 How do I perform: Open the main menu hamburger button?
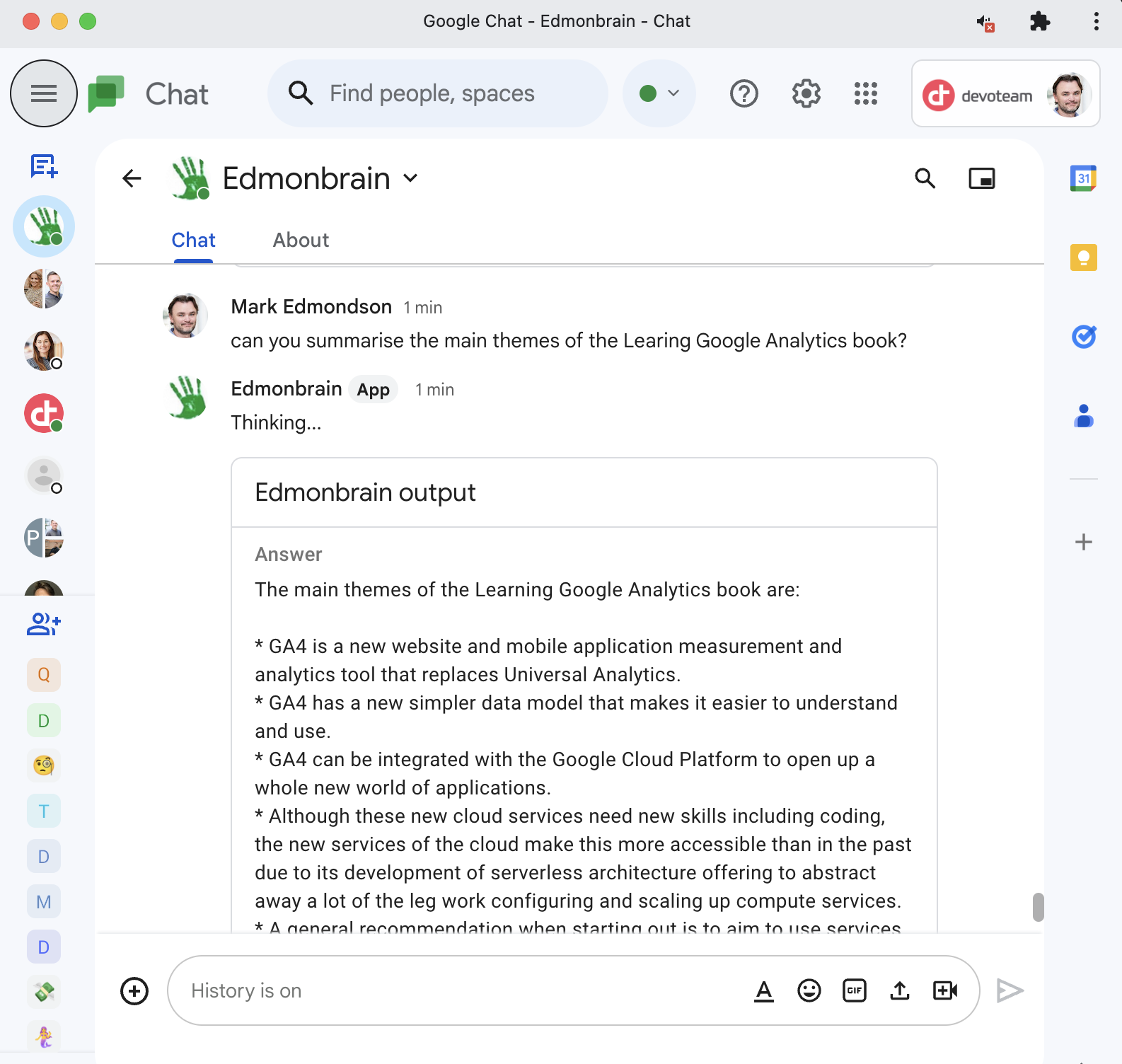[x=44, y=93]
